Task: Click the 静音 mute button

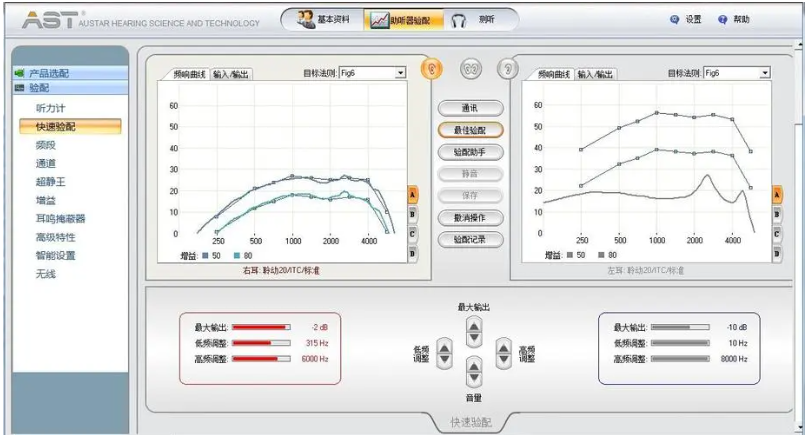Action: (470, 174)
